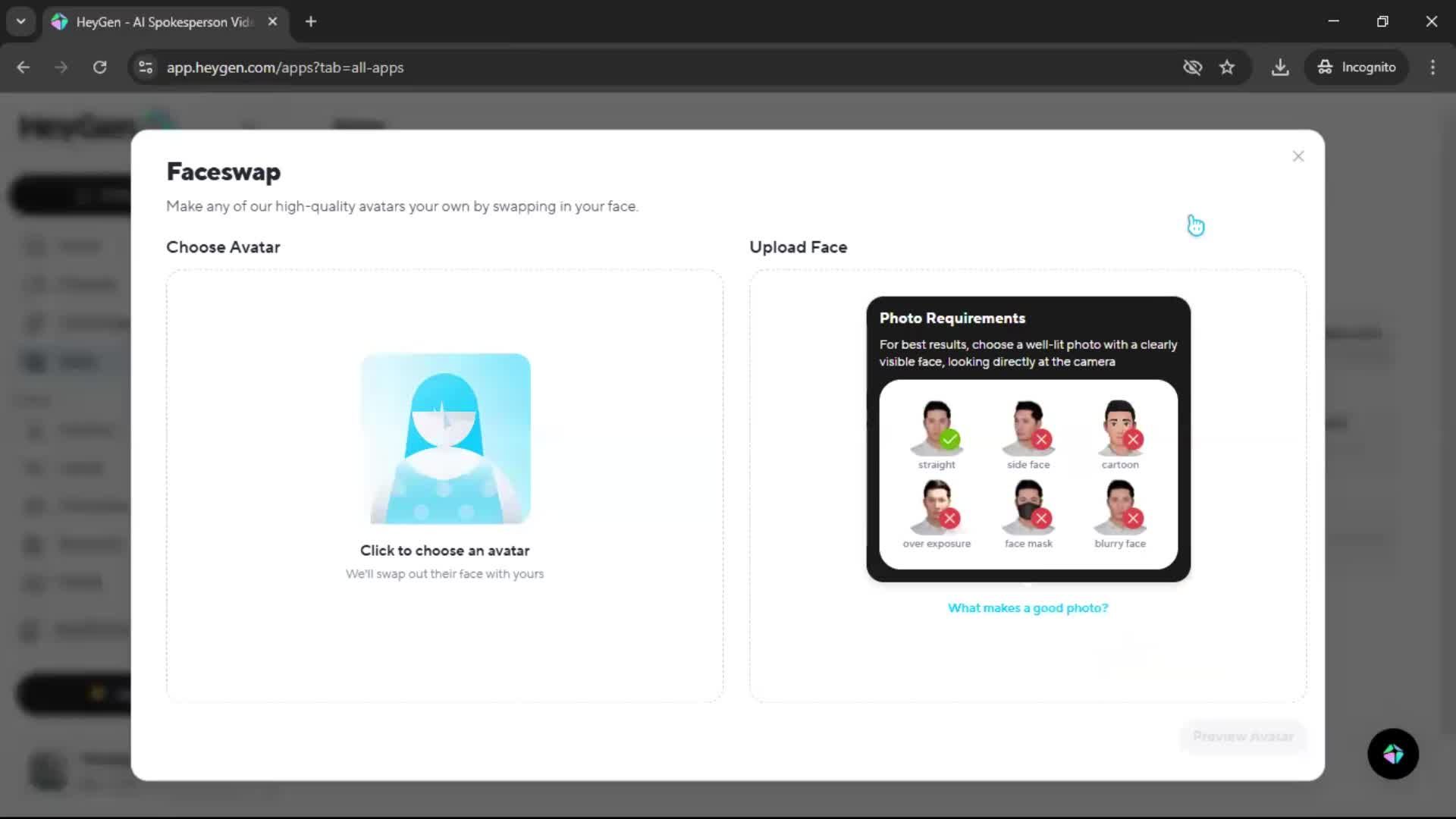Expand the tab search dropdown arrow
This screenshot has height=819, width=1456.
pyautogui.click(x=20, y=21)
